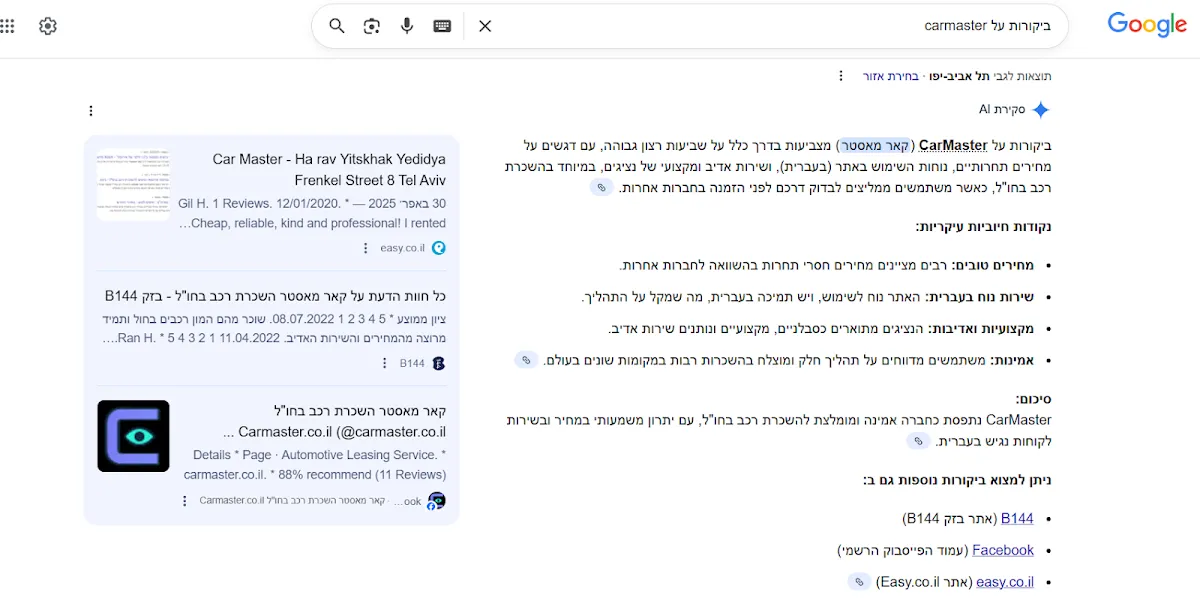
Task: Open the Car Master easy.co.il result thumbnail
Action: pyautogui.click(x=133, y=185)
